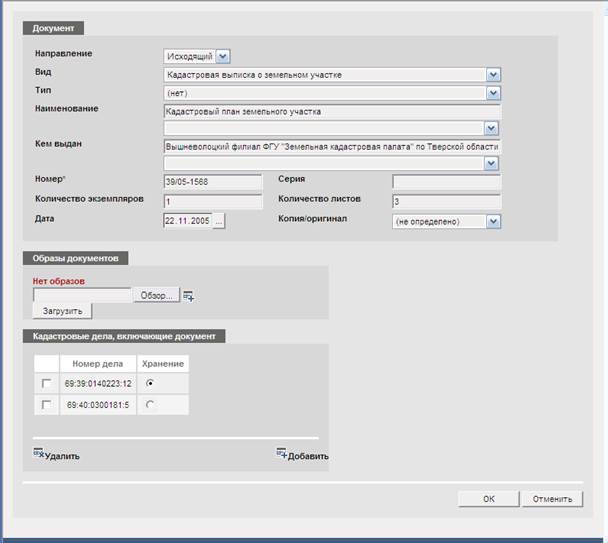Expand the Вид dropdown list
The height and width of the screenshot is (543, 608).
[492, 74]
